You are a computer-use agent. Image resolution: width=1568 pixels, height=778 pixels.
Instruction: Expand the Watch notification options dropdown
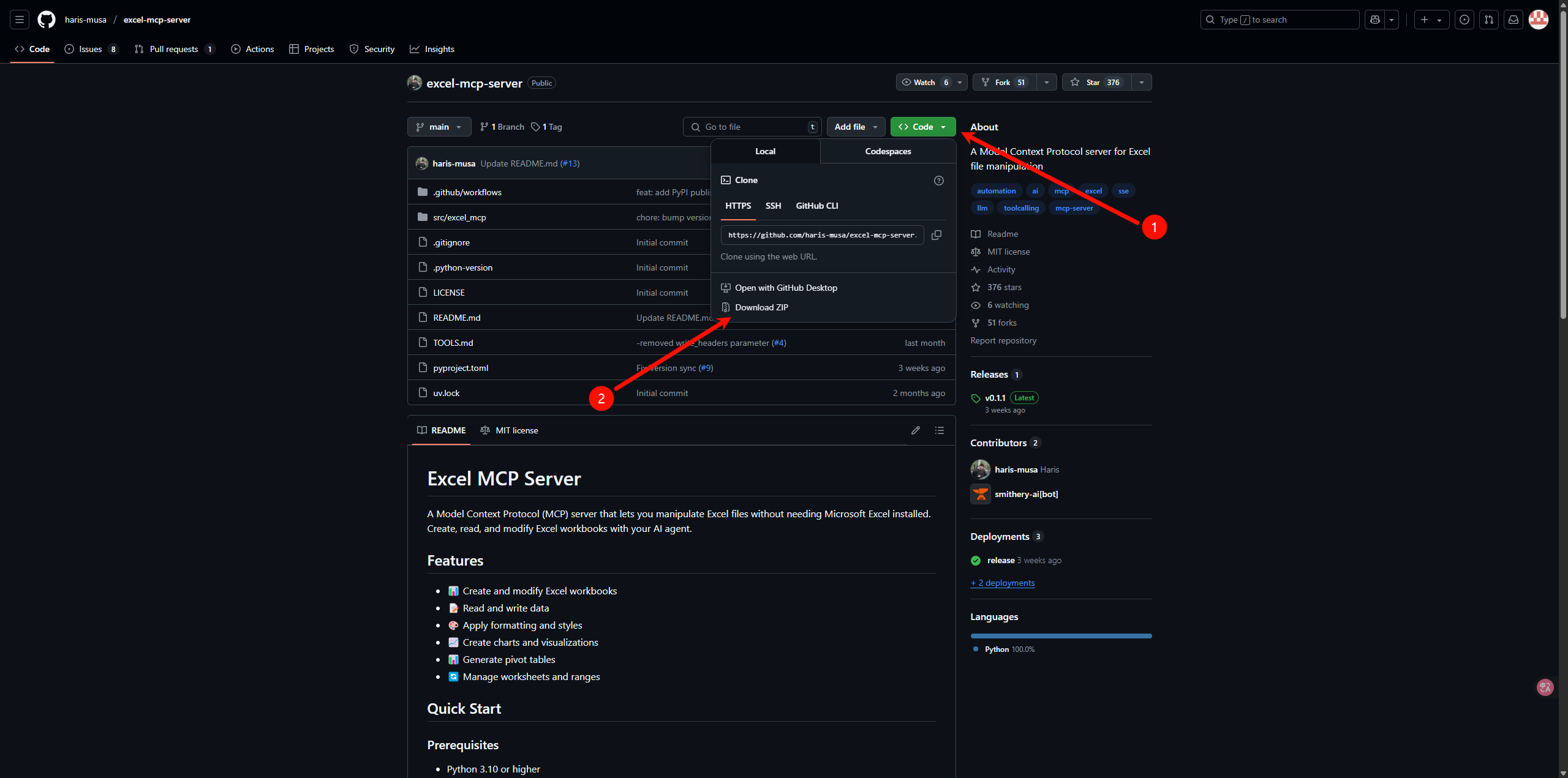pyautogui.click(x=960, y=82)
